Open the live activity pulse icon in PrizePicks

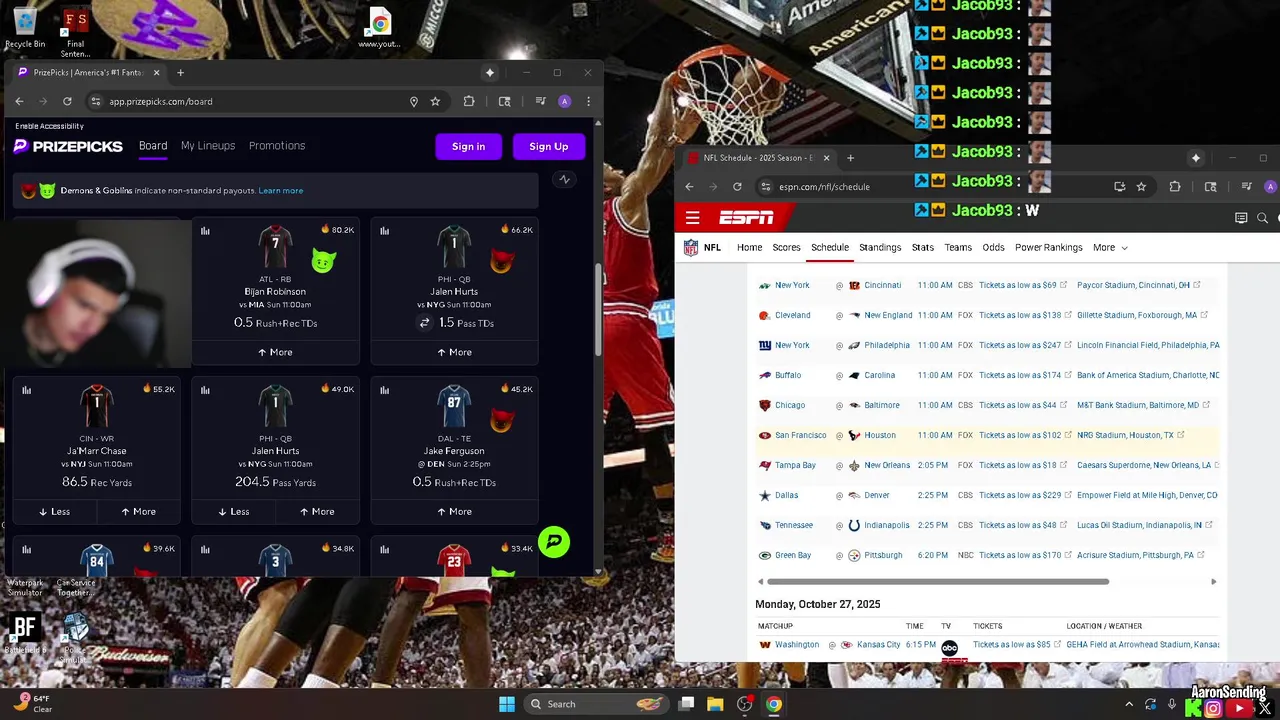point(564,180)
